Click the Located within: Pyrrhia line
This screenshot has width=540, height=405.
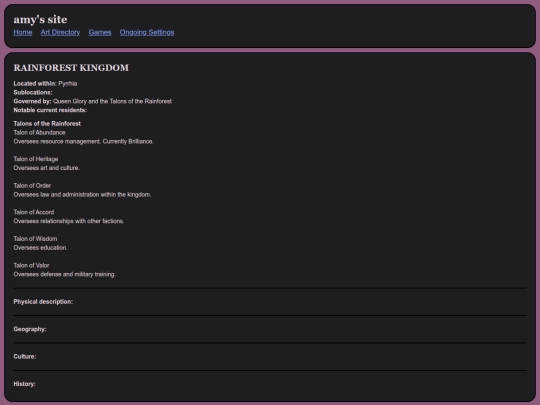point(45,84)
